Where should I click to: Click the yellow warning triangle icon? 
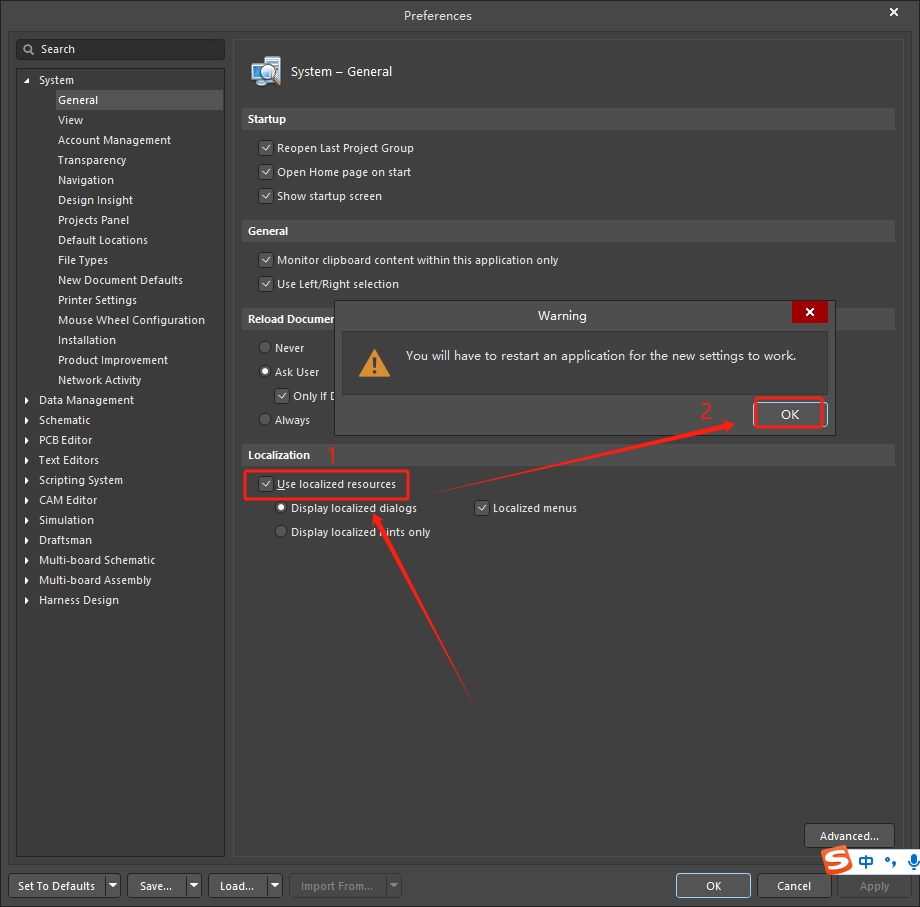[375, 362]
